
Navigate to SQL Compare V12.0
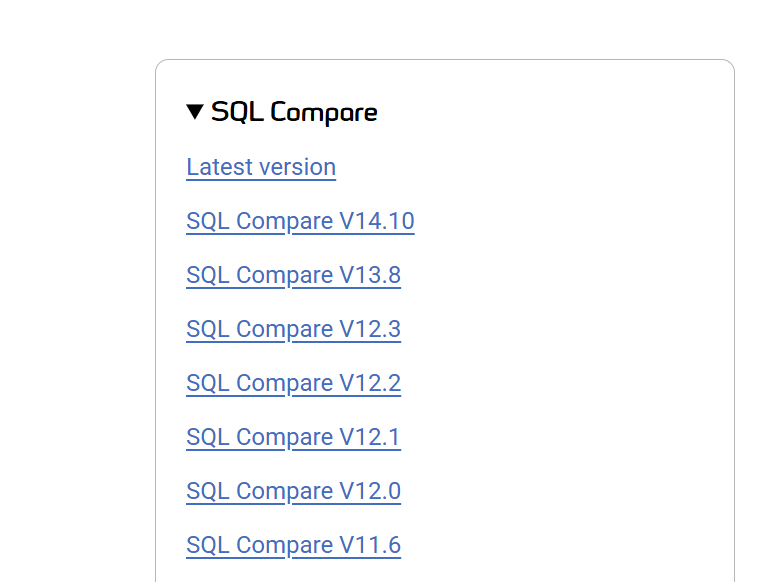(x=293, y=491)
